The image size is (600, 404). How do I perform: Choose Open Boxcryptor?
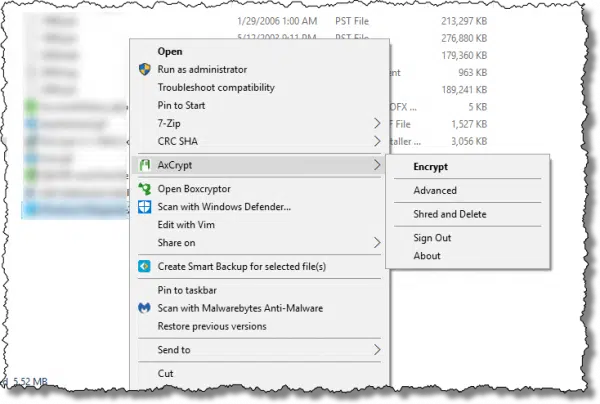260,189
